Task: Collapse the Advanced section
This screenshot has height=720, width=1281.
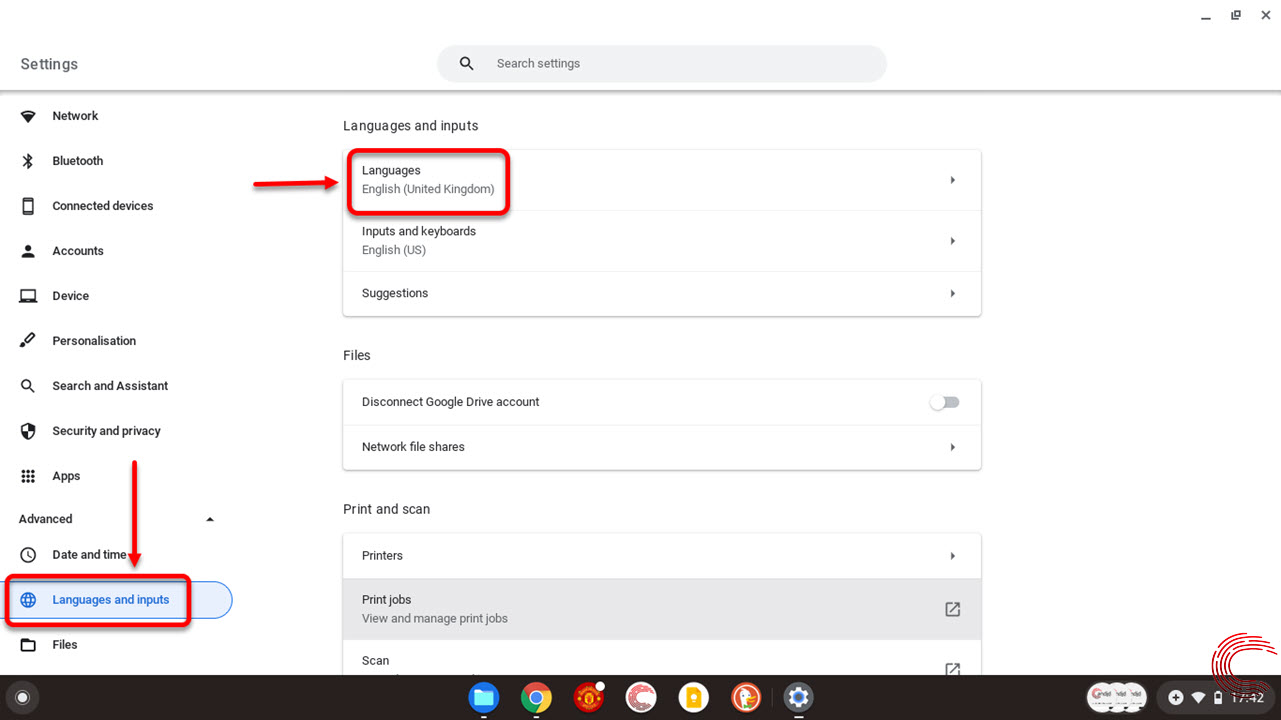Action: pyautogui.click(x=210, y=518)
